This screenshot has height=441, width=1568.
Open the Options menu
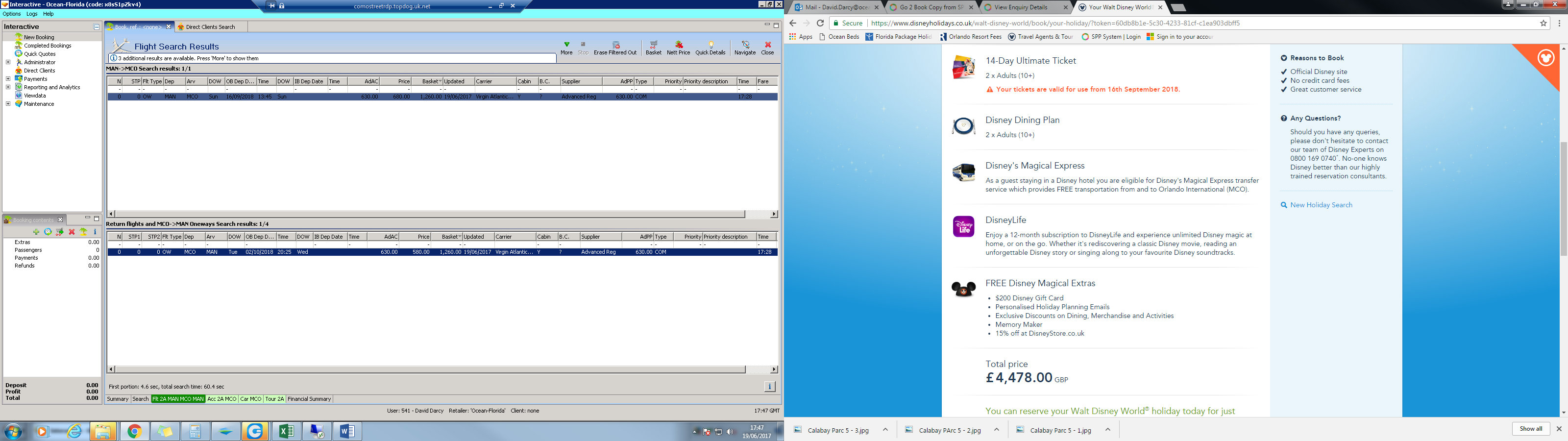coord(12,14)
